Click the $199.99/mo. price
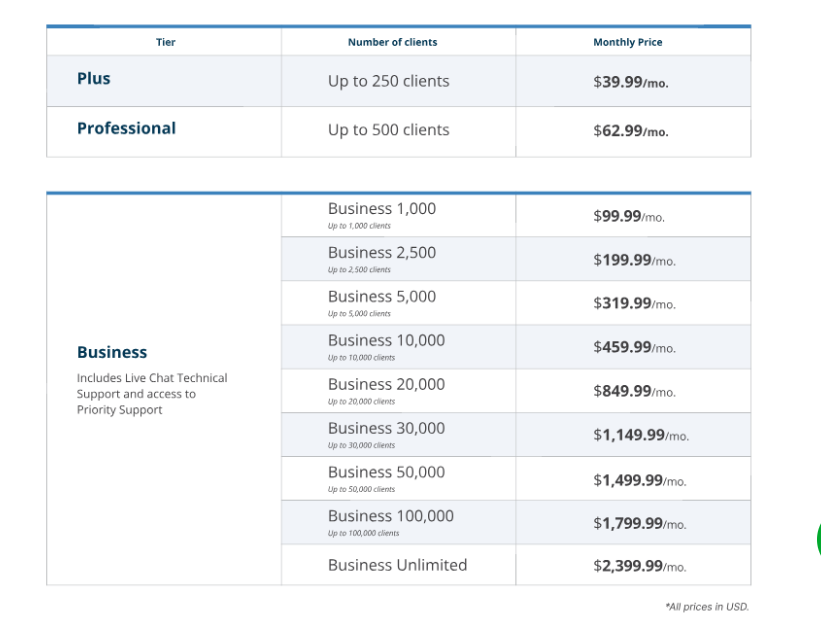 [x=635, y=260]
